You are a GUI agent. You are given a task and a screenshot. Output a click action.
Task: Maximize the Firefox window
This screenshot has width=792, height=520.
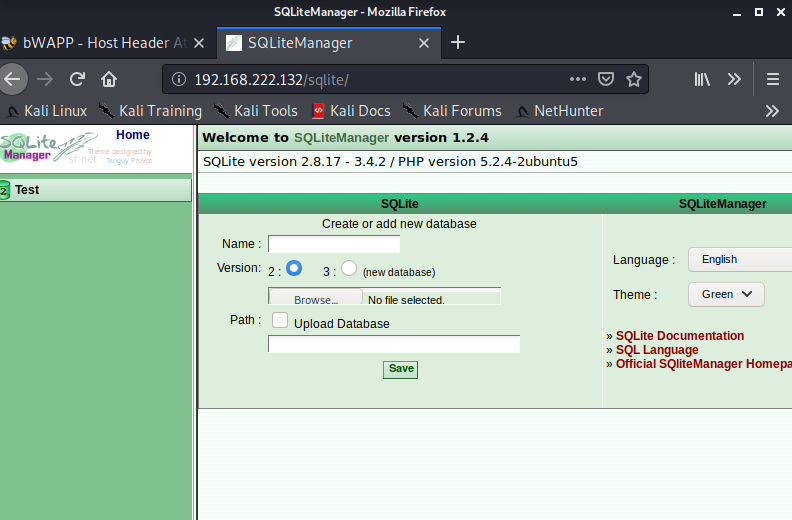[x=759, y=12]
